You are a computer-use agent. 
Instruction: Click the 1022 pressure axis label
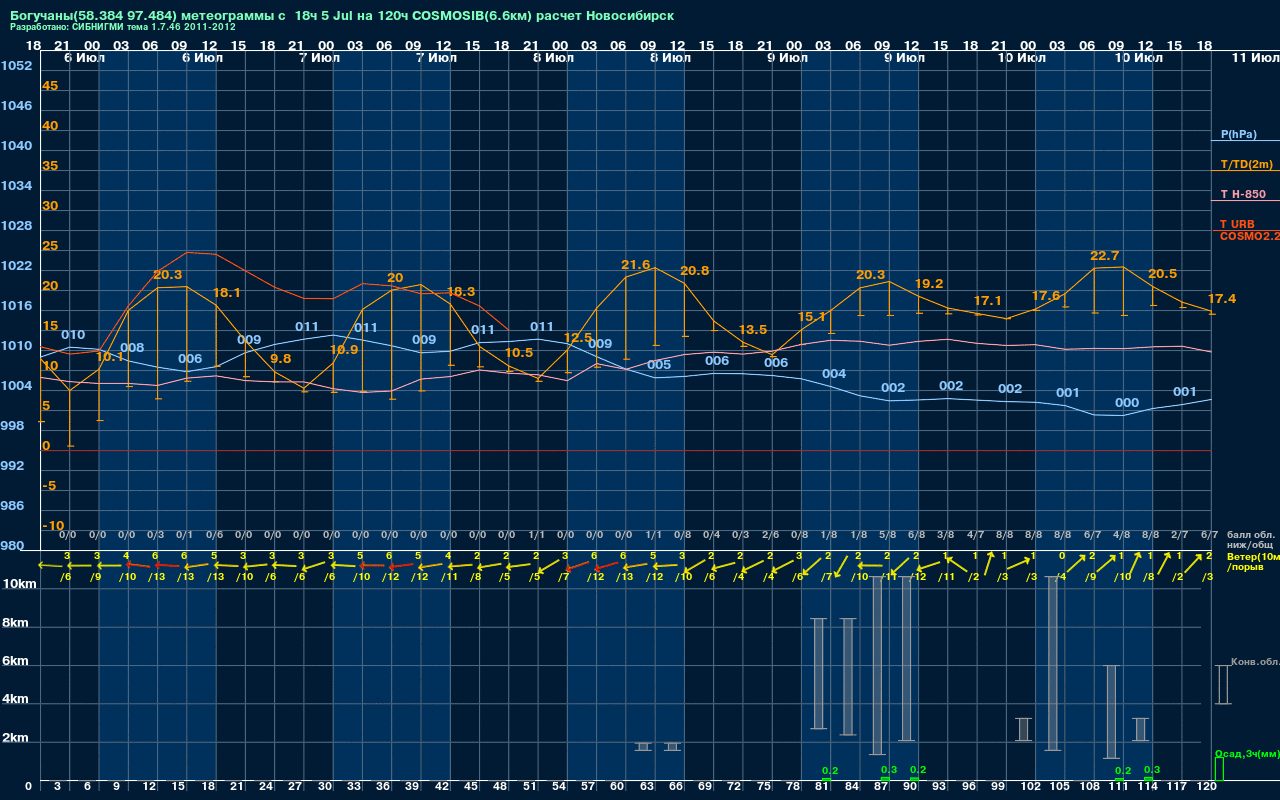(x=16, y=266)
